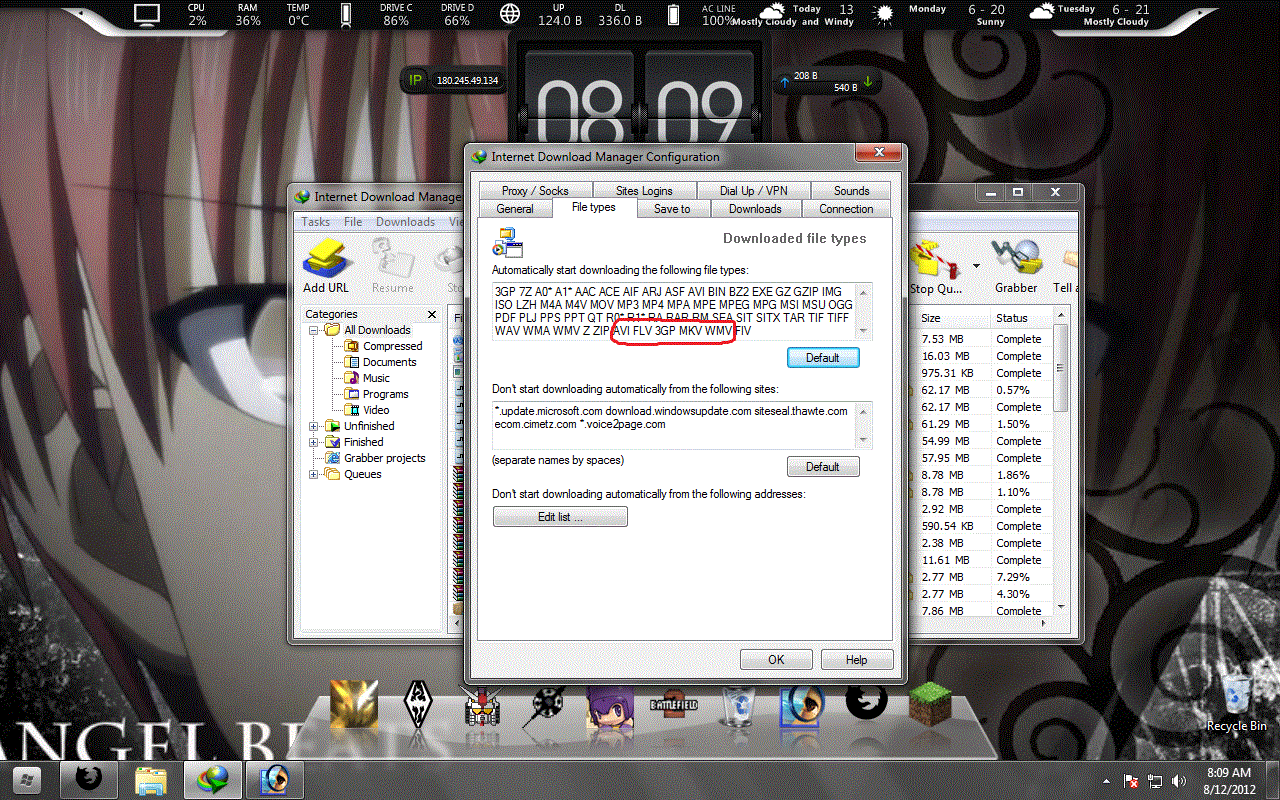Click the Size column header
This screenshot has width=1280, height=800.
[x=951, y=318]
